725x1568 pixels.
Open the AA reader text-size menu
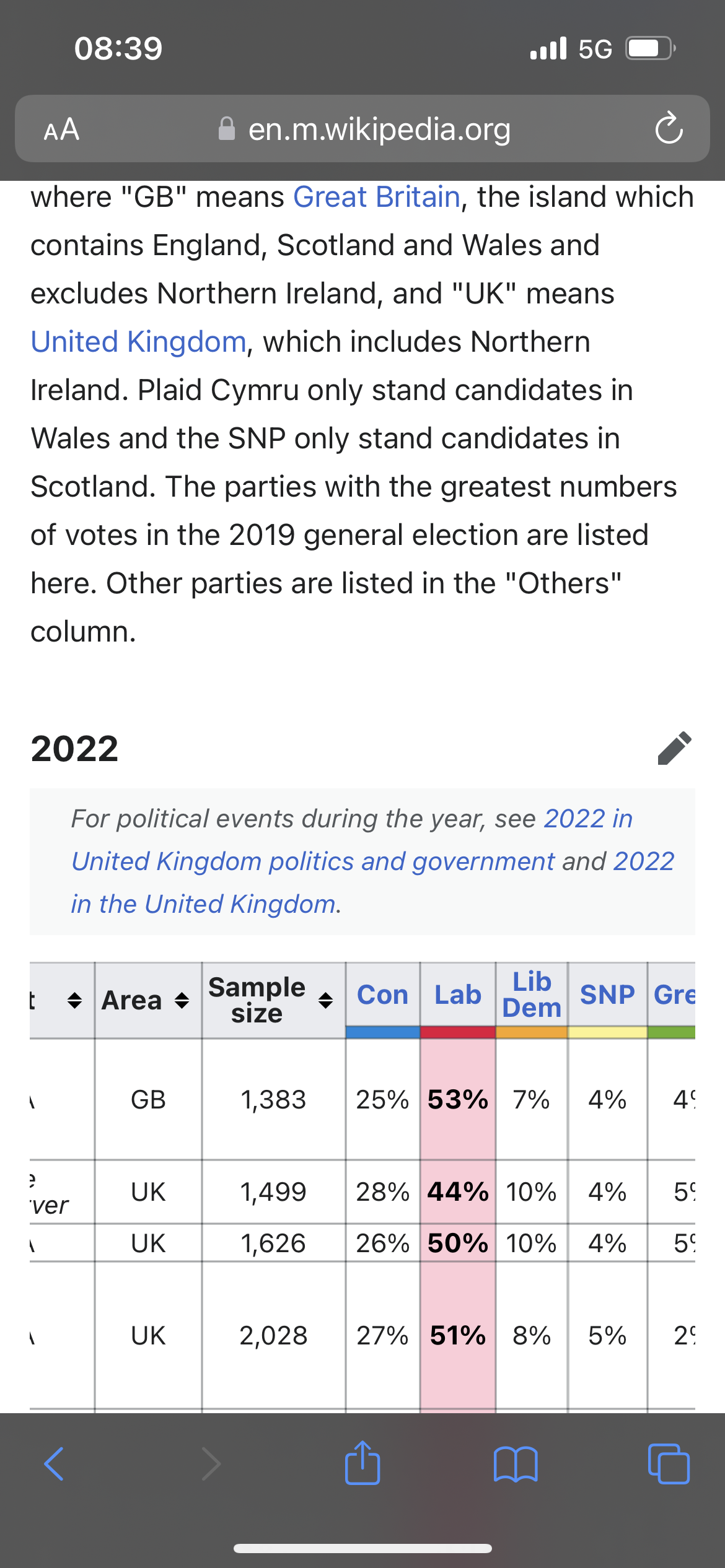[61, 129]
